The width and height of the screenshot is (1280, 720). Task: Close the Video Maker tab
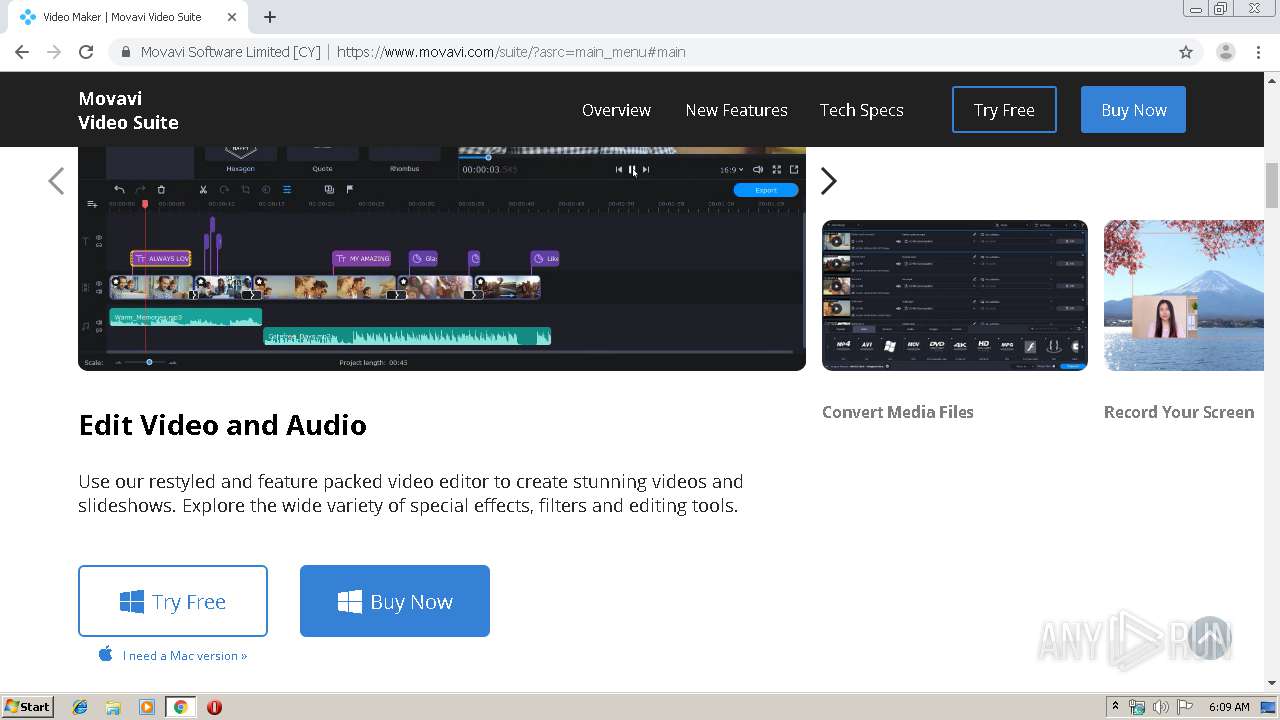[x=232, y=17]
